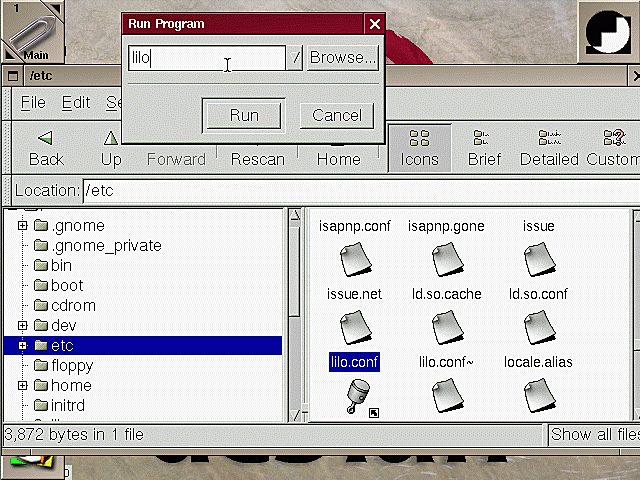Select the floppy folder in the tree
The height and width of the screenshot is (480, 640).
[63, 365]
